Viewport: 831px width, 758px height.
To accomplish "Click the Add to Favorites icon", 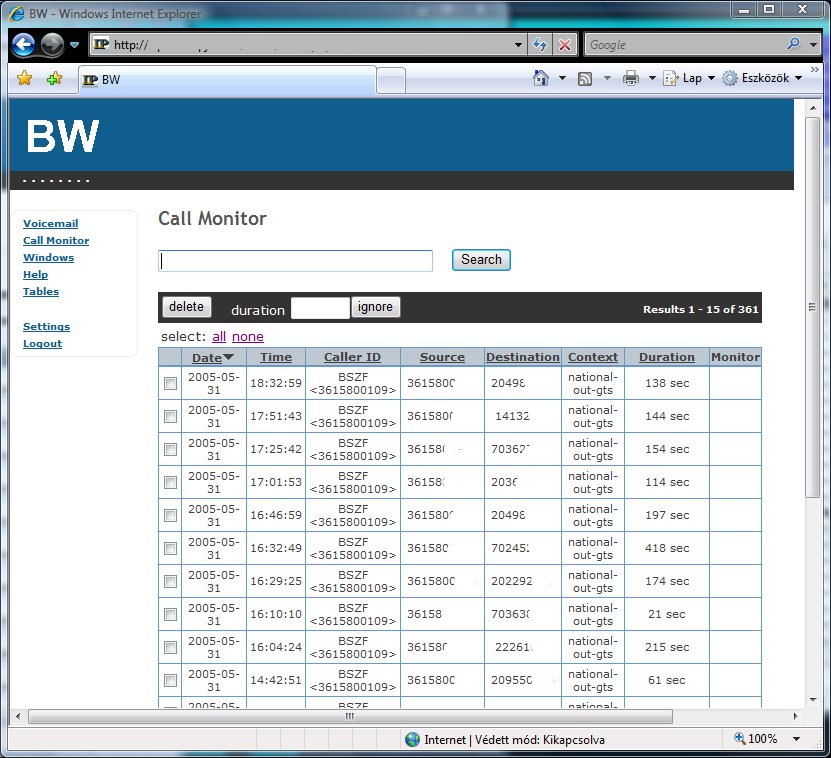I will (54, 79).
